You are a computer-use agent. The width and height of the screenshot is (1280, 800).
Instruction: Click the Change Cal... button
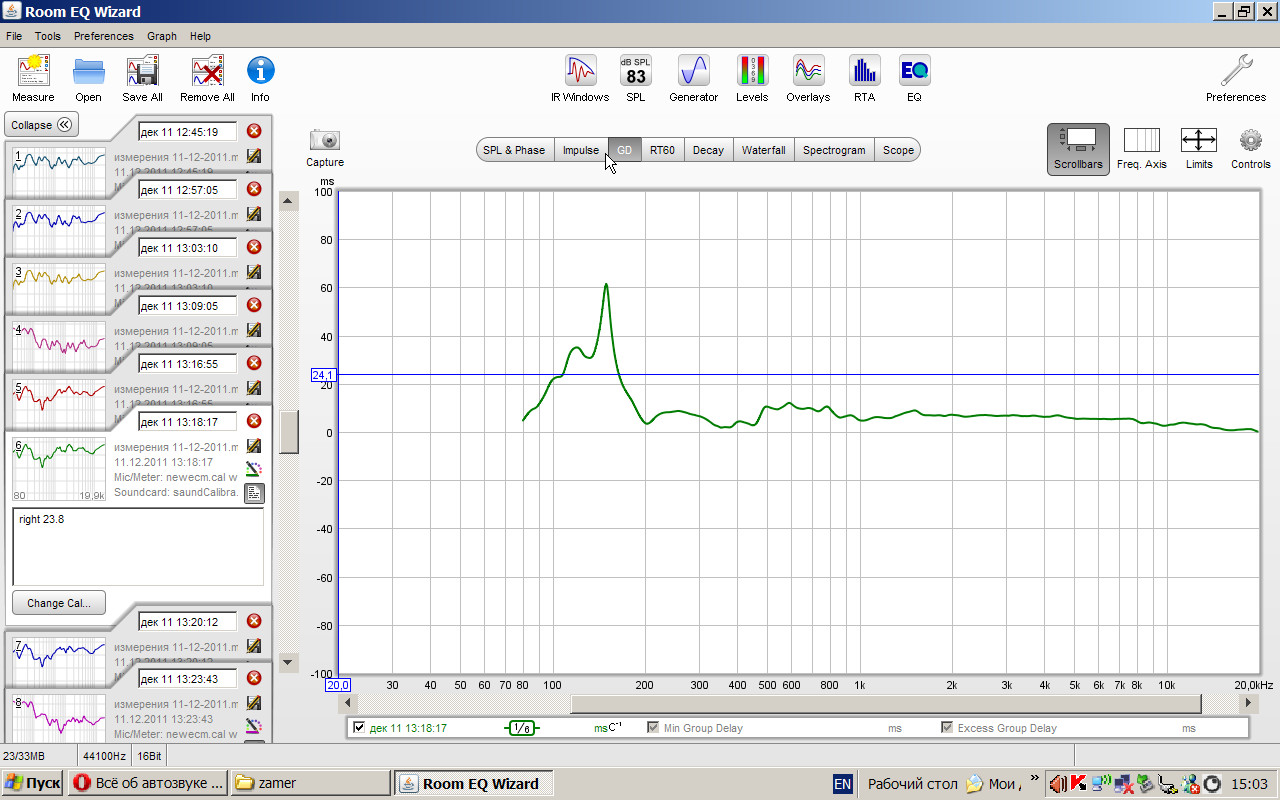tap(58, 603)
